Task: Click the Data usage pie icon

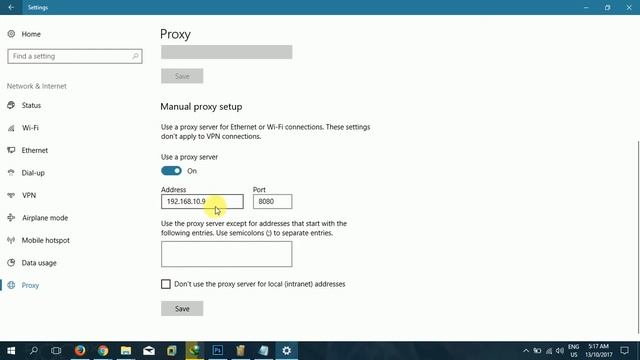Action: click(x=11, y=262)
